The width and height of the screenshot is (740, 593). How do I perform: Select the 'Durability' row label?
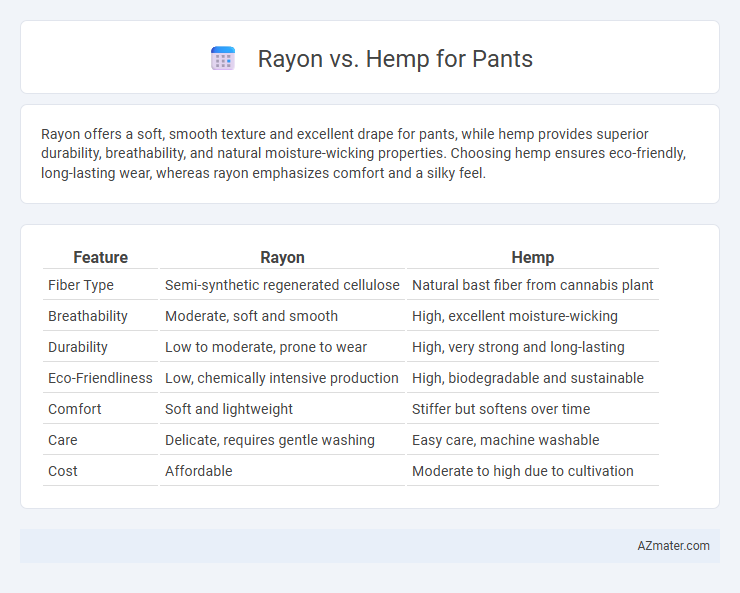pos(78,347)
